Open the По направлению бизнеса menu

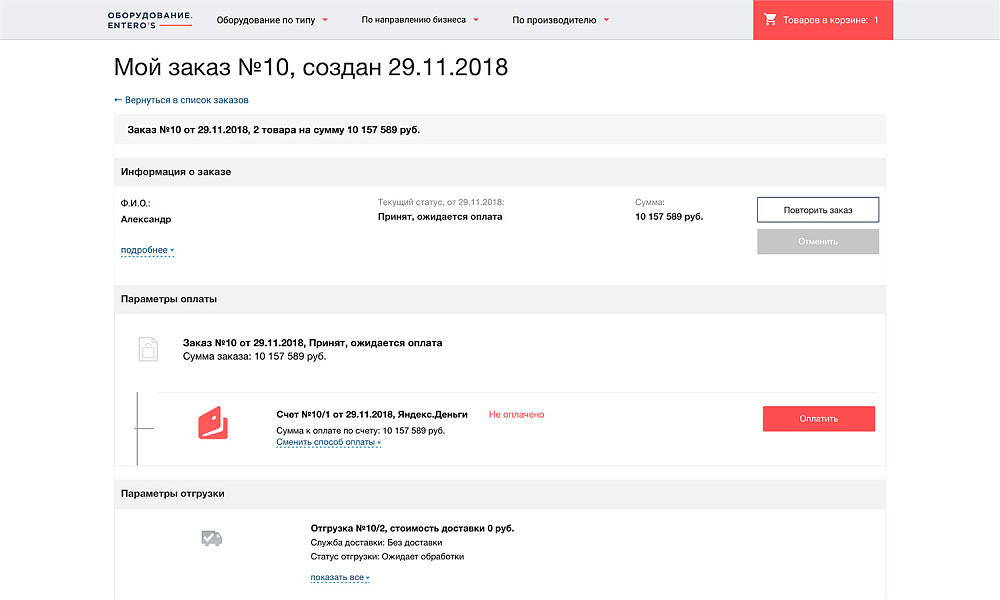[x=414, y=19]
